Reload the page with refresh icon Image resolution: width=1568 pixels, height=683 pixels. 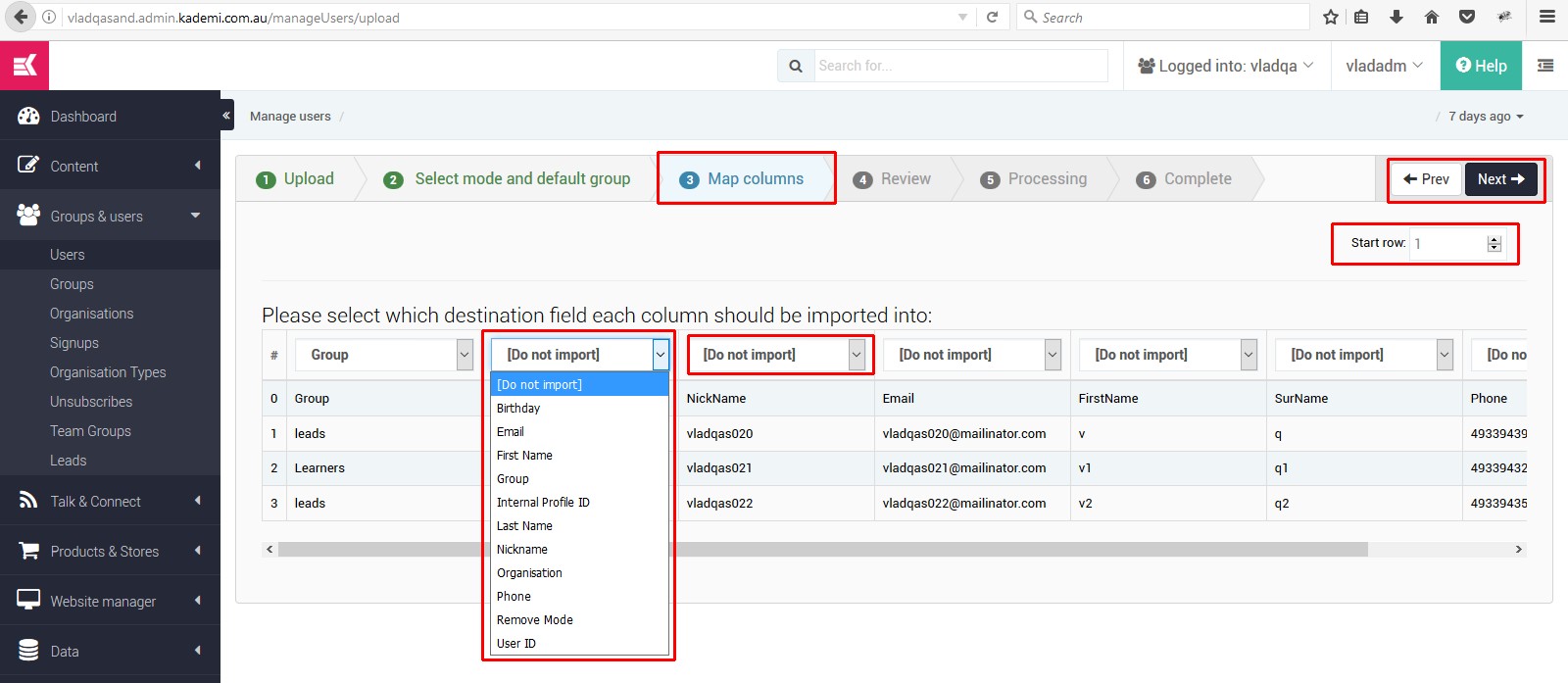tap(992, 17)
